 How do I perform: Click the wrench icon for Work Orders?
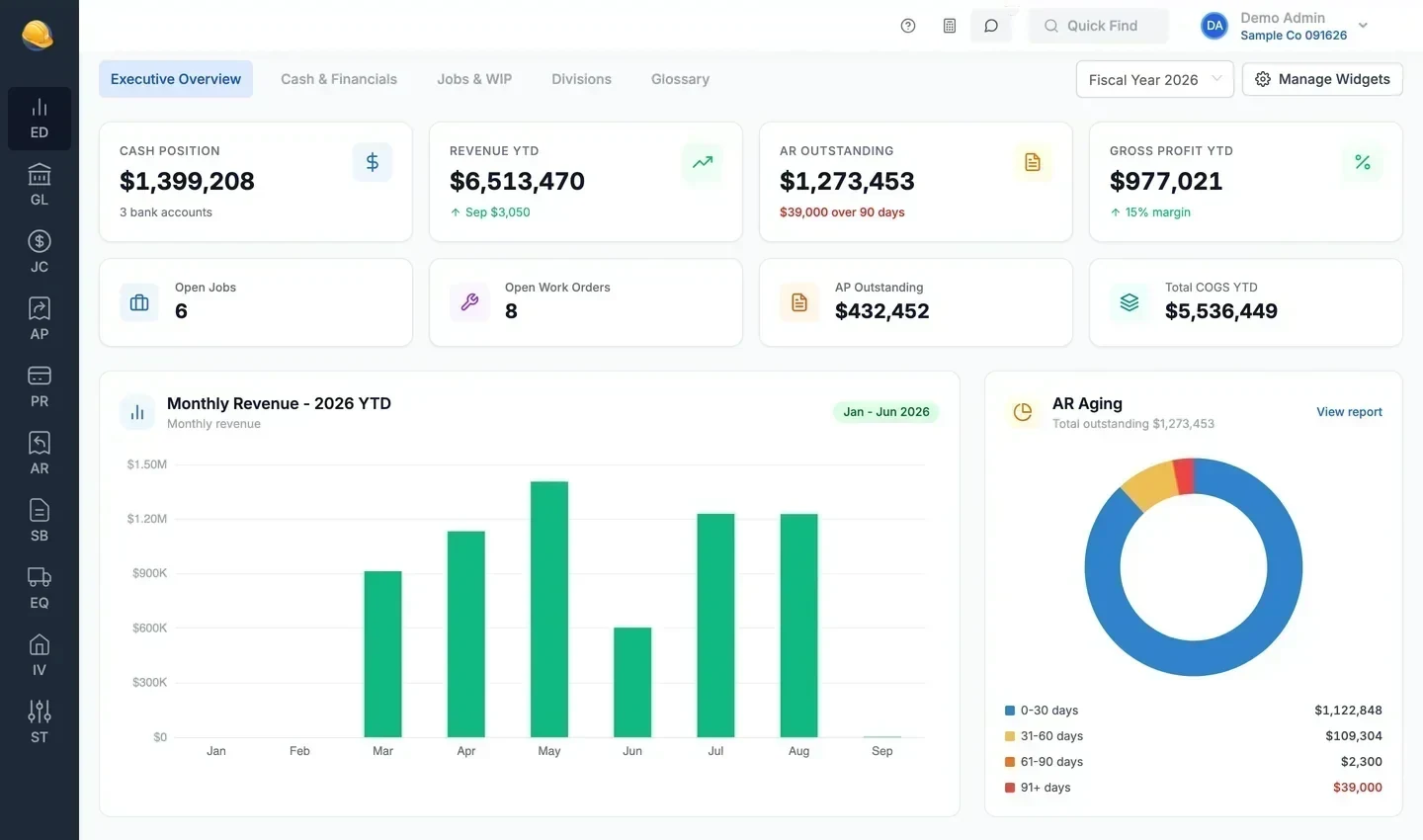pos(469,302)
